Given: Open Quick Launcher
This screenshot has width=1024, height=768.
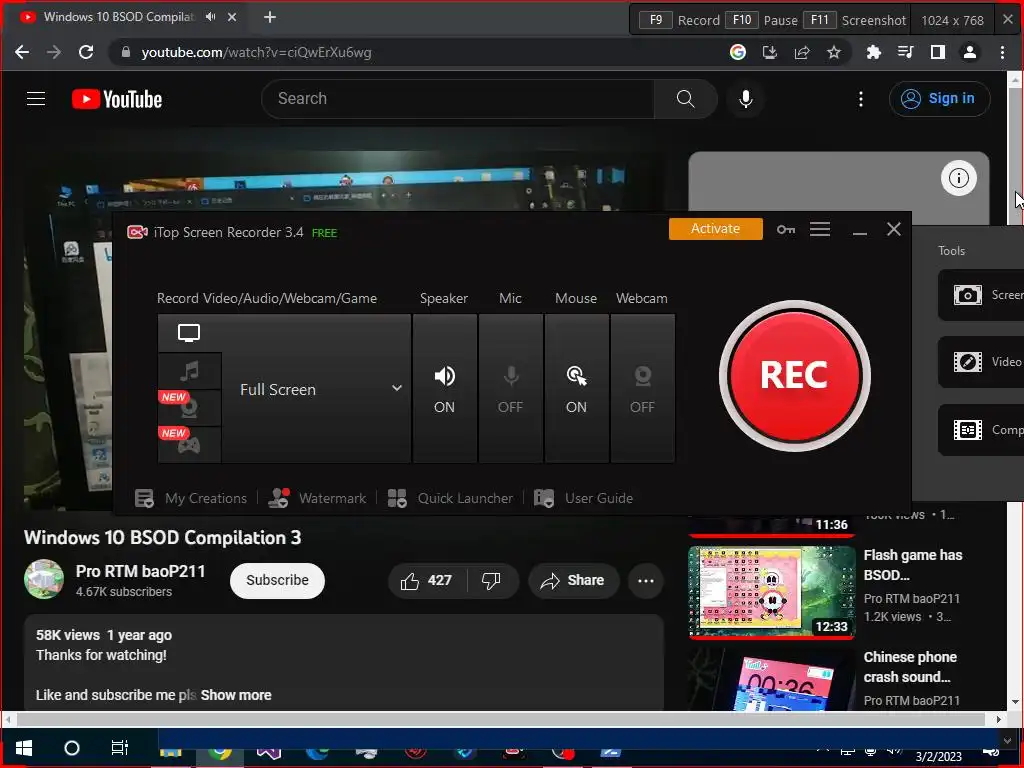Looking at the screenshot, I should (450, 498).
